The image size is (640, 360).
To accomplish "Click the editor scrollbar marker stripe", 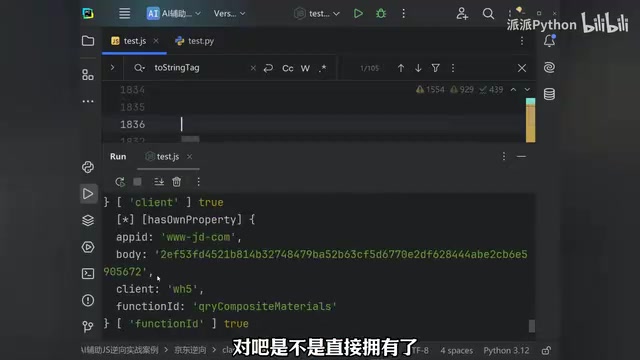I will point(531,120).
